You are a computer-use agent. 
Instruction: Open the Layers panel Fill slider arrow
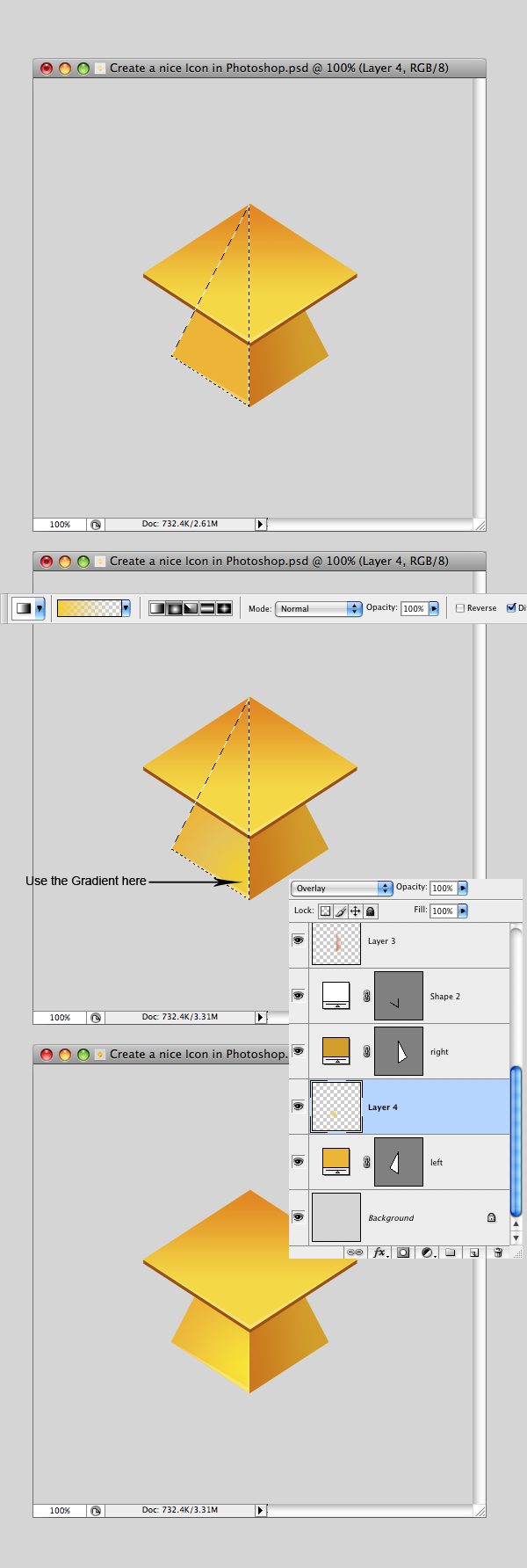coord(463,911)
